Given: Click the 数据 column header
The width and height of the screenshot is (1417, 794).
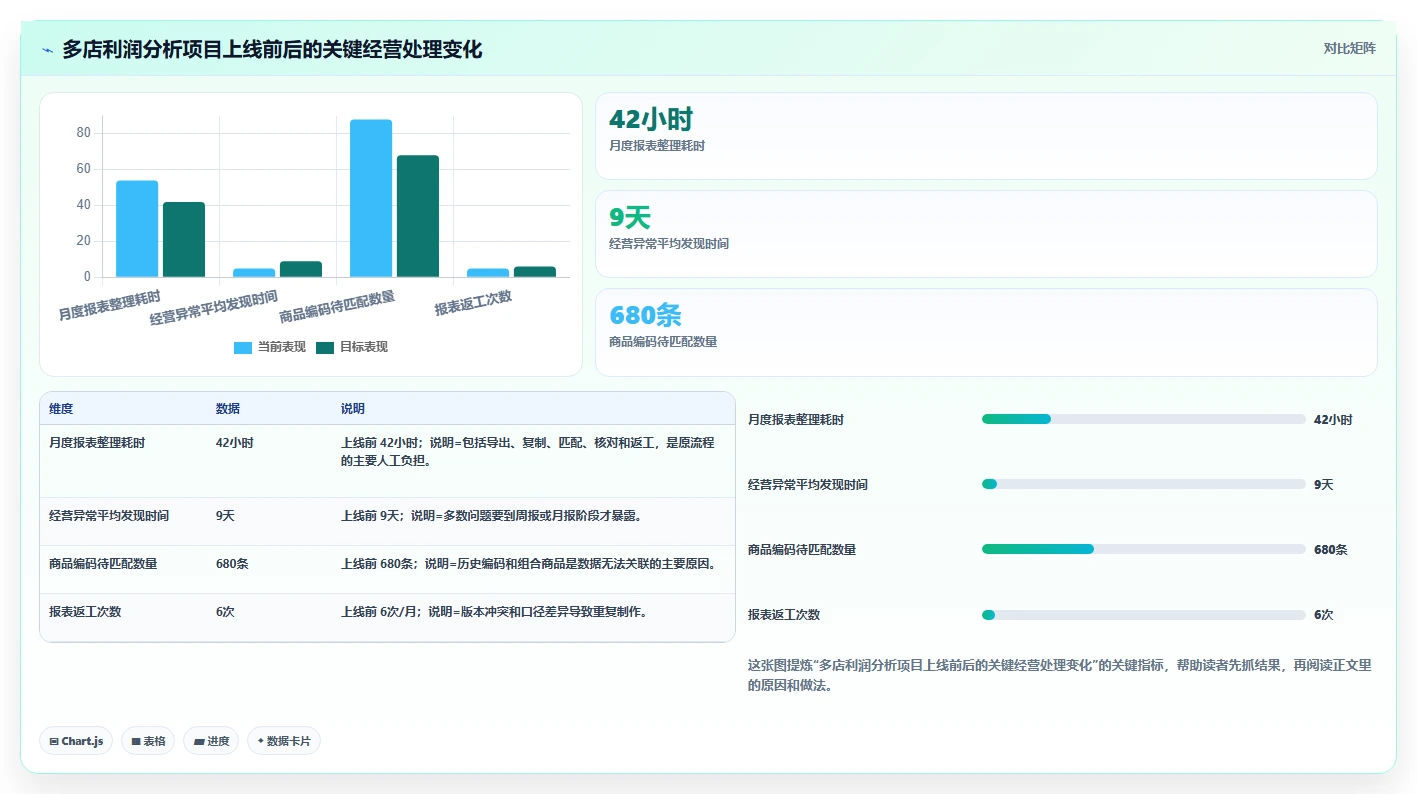Looking at the screenshot, I should [228, 409].
